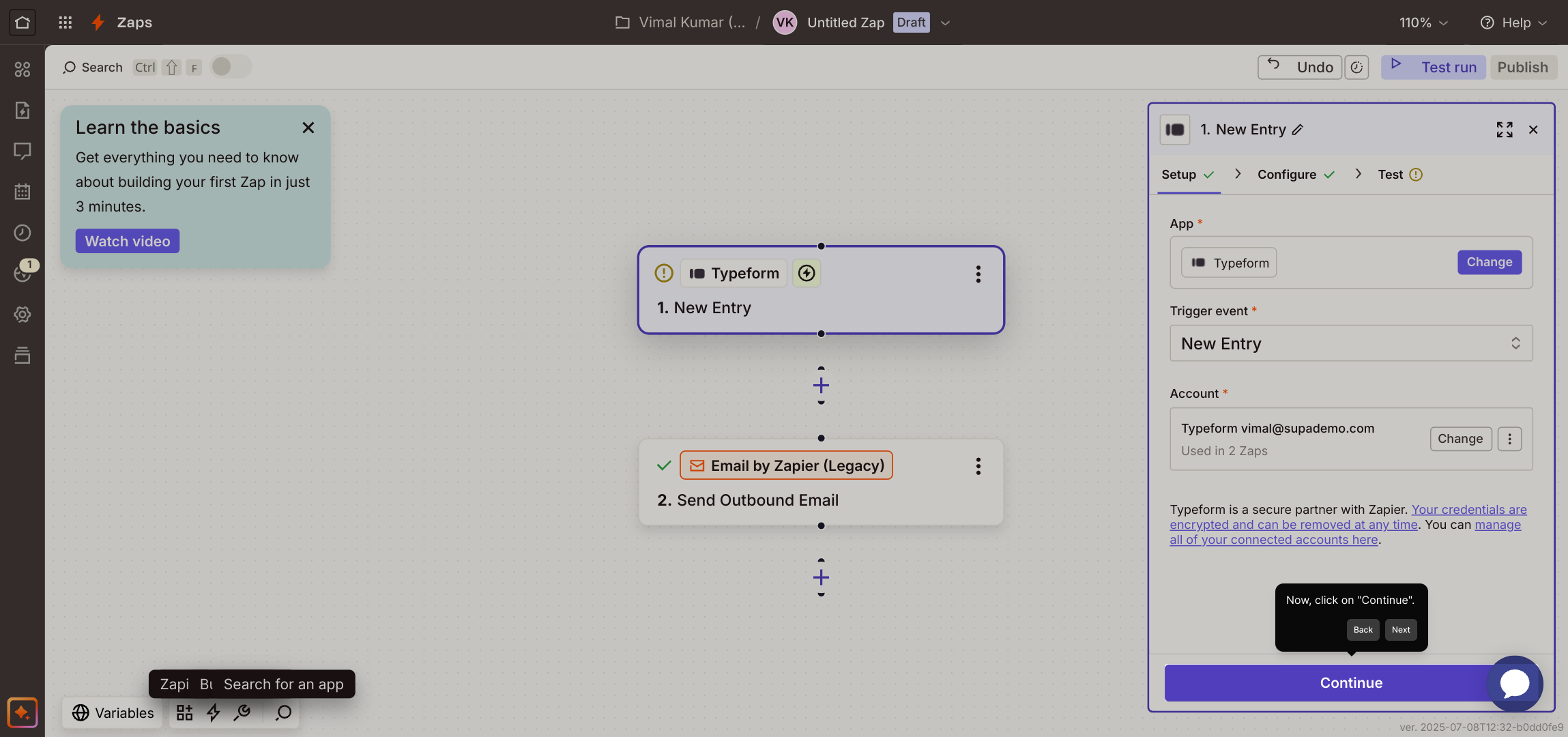Open the orange AI Copilot icon
The image size is (1568, 737).
tap(23, 713)
